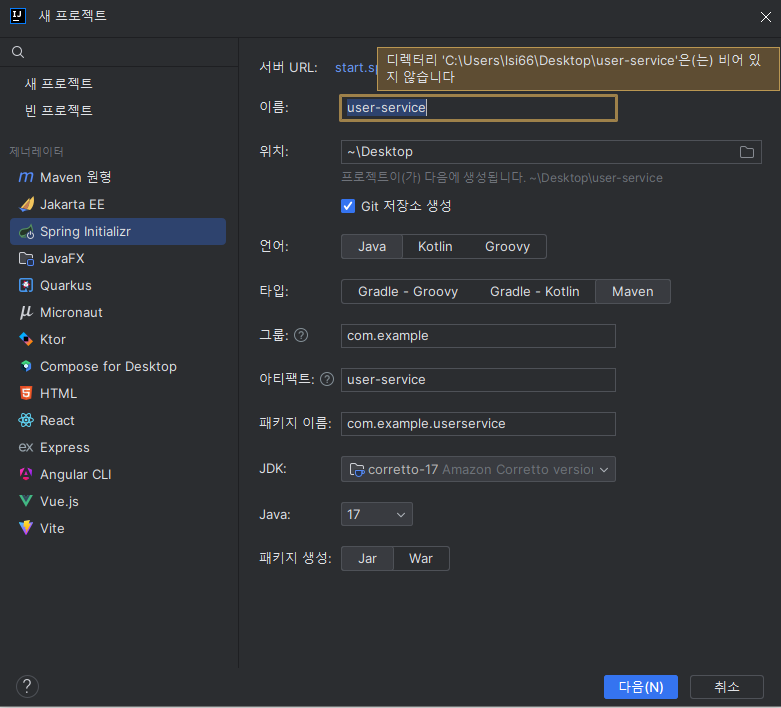
Task: Click the directory not empty warning tooltip
Action: (578, 69)
